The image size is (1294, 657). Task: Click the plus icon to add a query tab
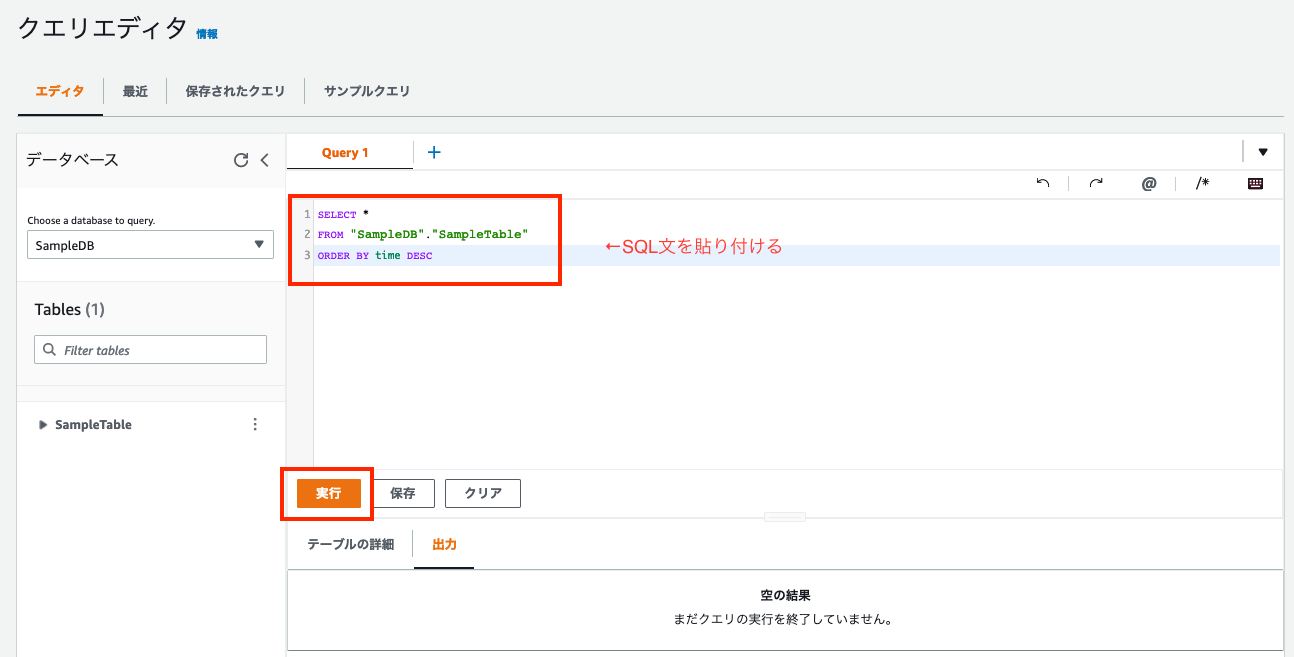[433, 152]
